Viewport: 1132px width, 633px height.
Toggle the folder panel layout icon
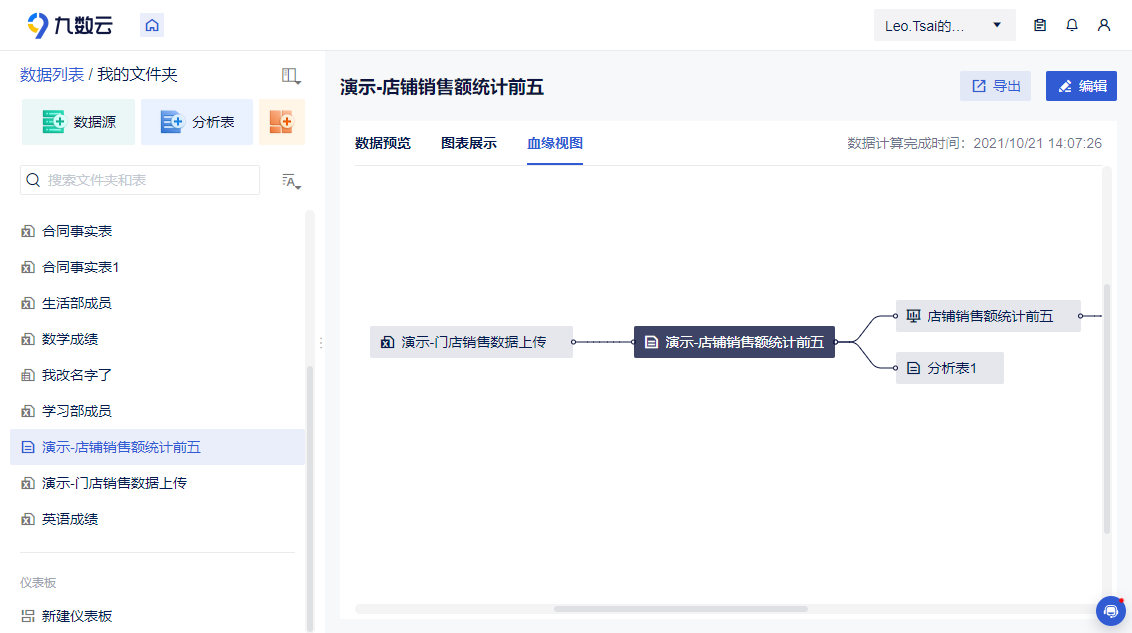[290, 75]
